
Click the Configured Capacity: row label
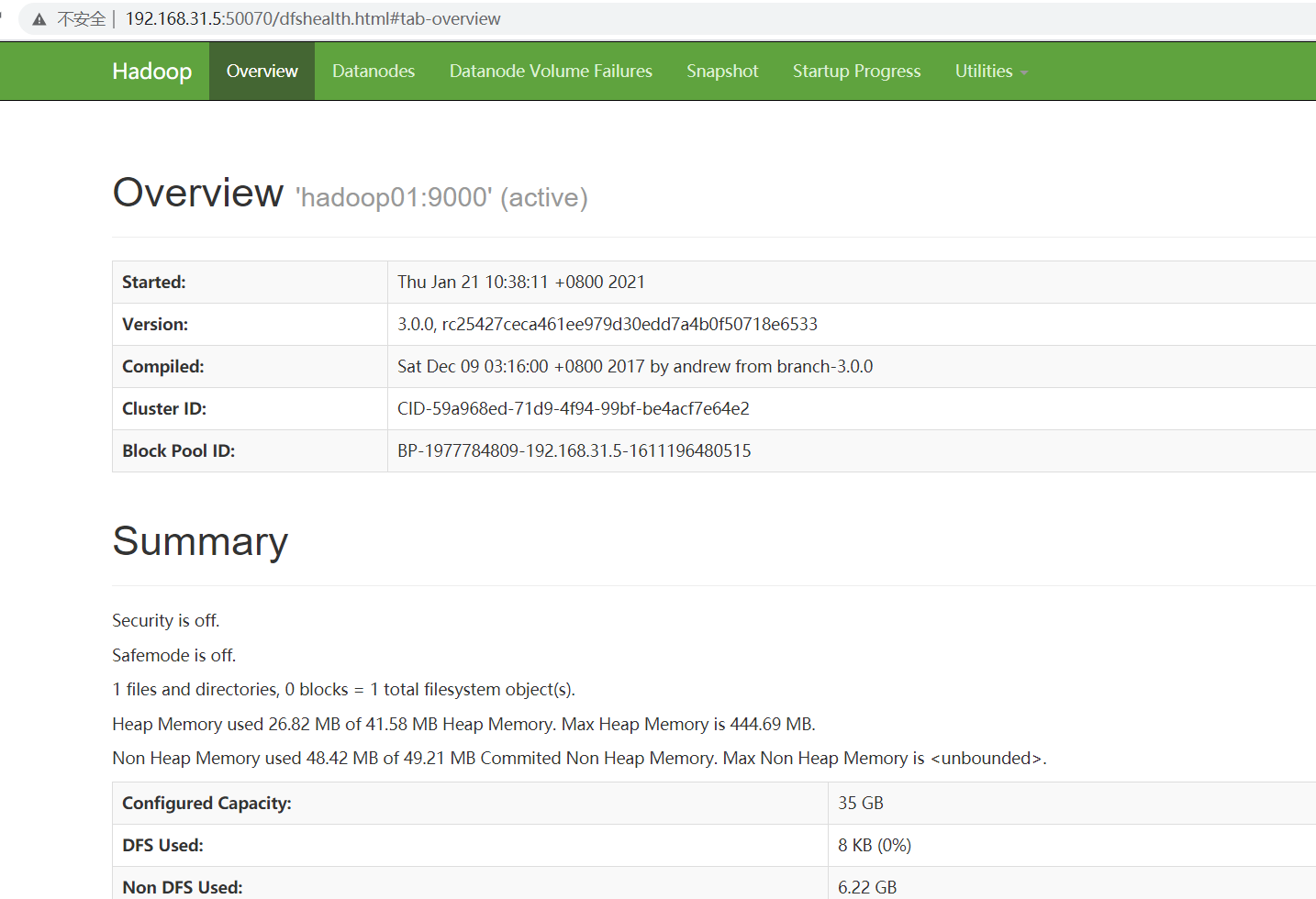coord(206,804)
